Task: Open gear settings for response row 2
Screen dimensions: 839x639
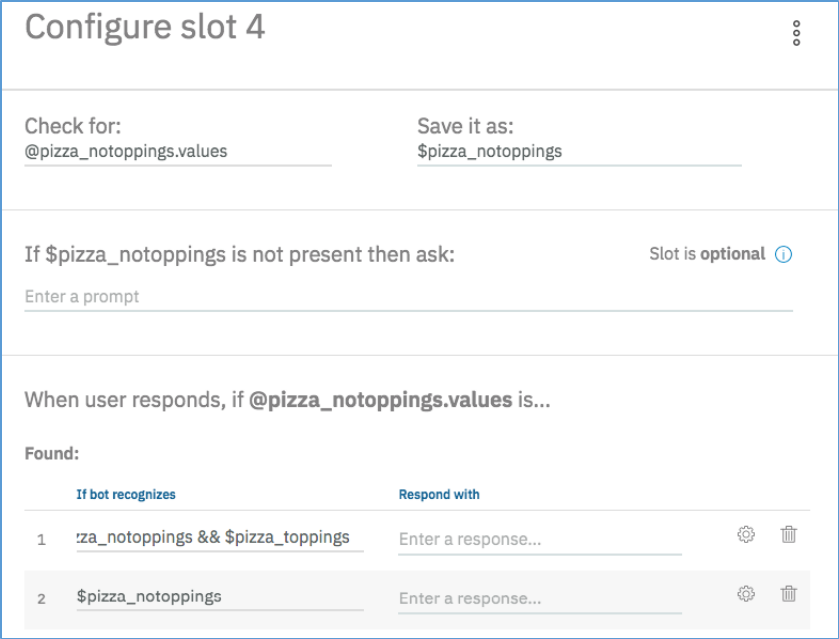Action: (x=745, y=595)
